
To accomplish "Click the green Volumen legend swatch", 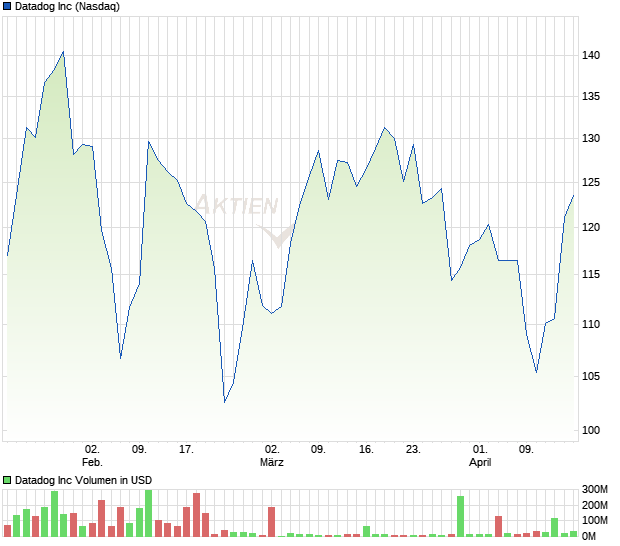I will [7, 480].
